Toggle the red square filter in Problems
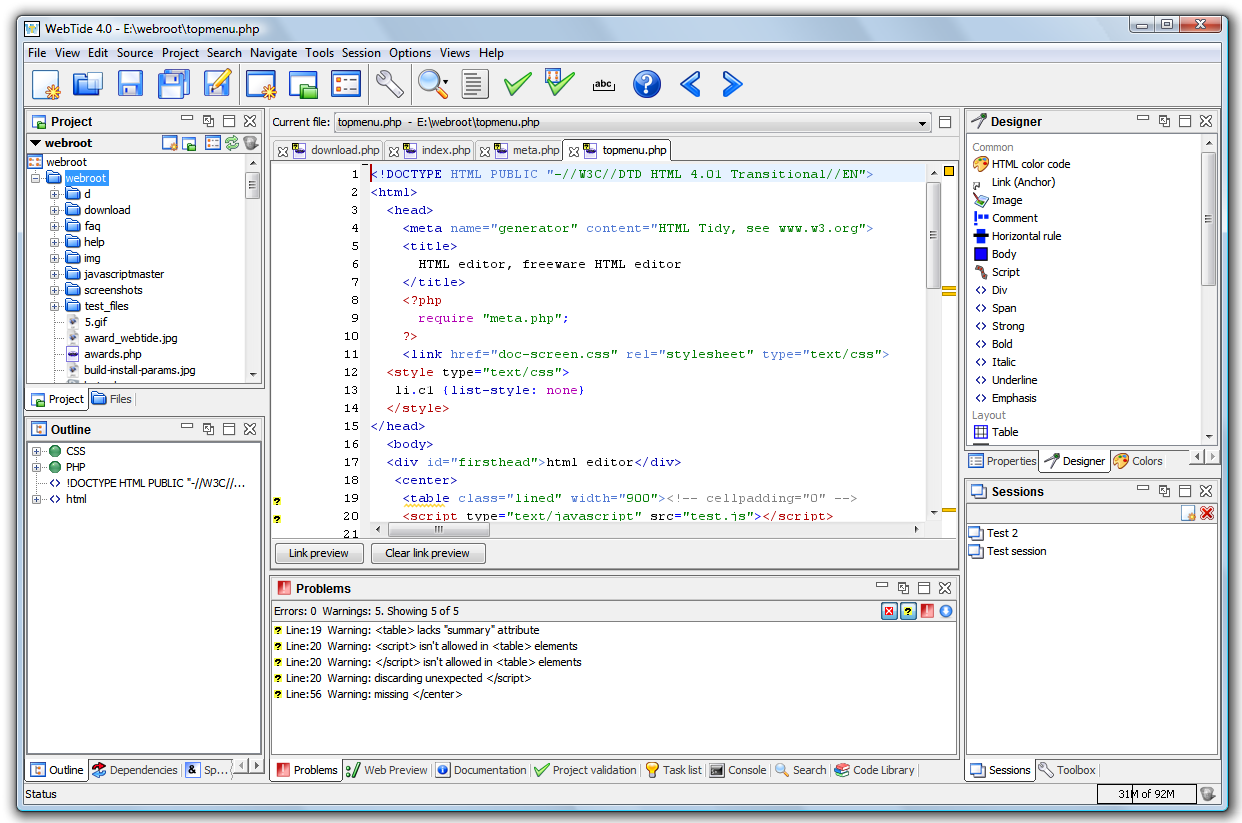This screenshot has height=823, width=1242. coord(927,611)
